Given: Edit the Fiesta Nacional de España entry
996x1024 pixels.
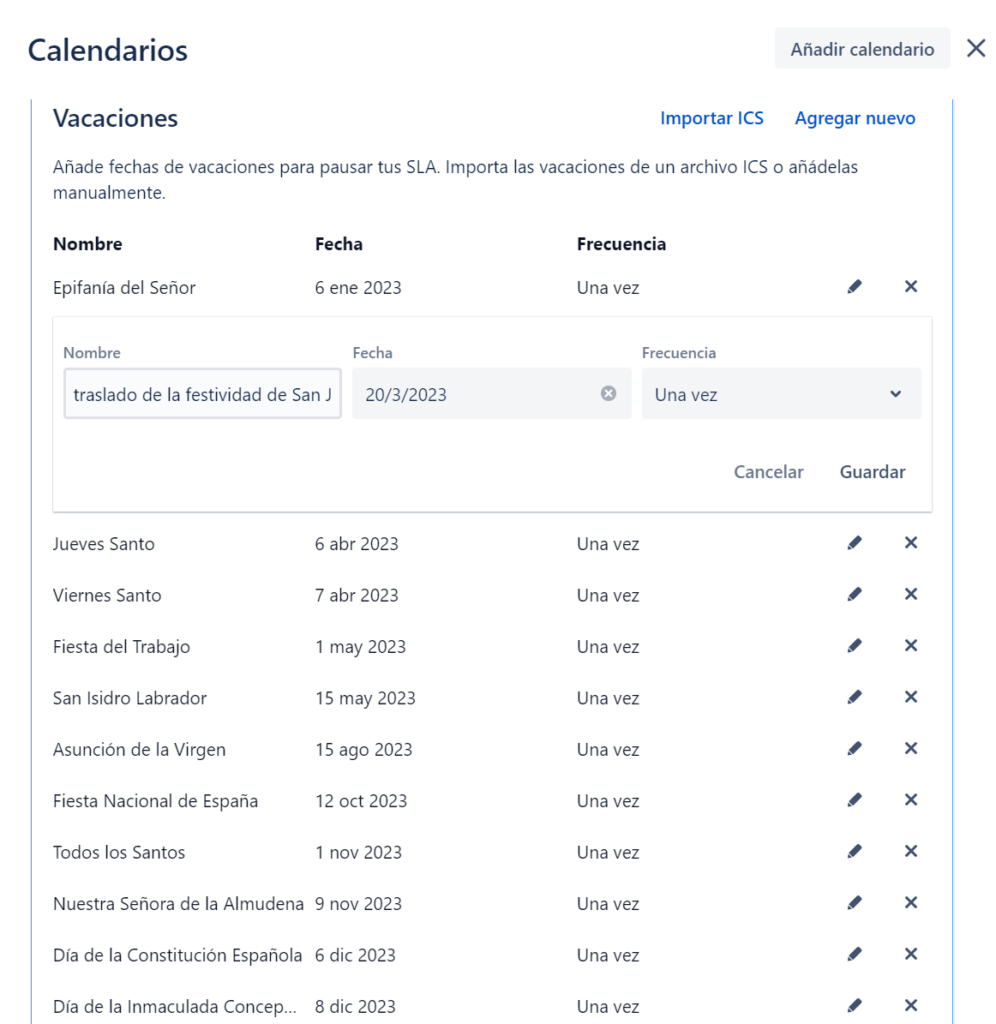Looking at the screenshot, I should click(853, 801).
